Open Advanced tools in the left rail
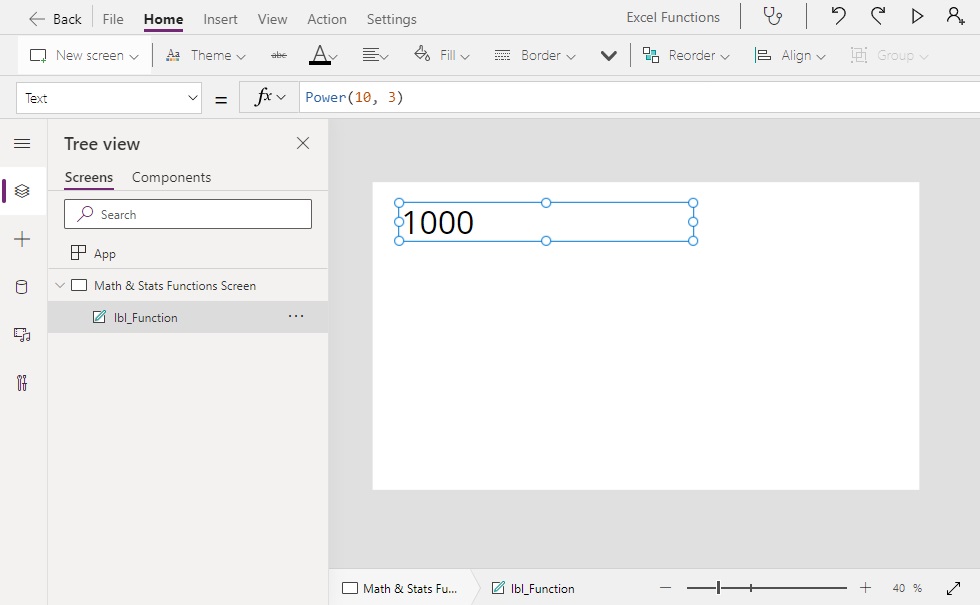The image size is (980, 605). click(22, 383)
